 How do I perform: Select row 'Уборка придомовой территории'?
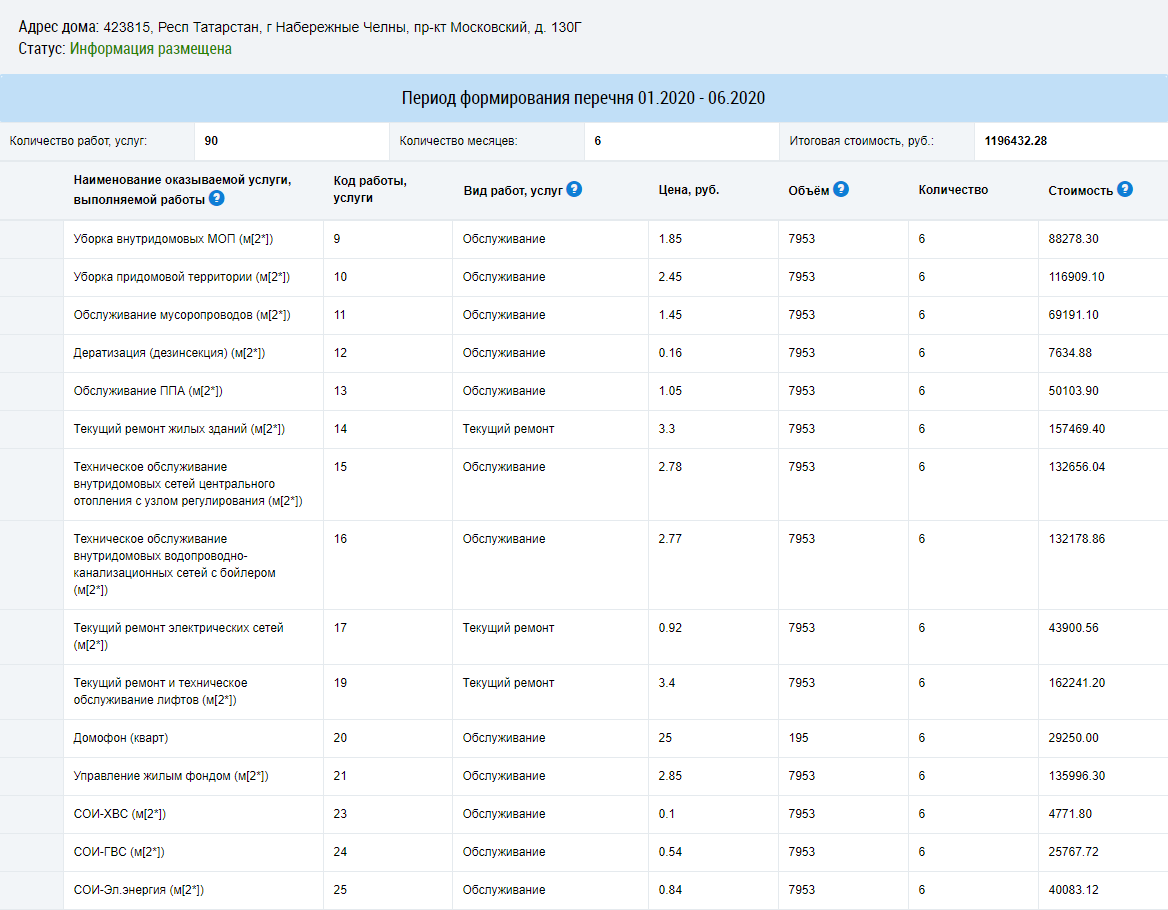tap(584, 277)
